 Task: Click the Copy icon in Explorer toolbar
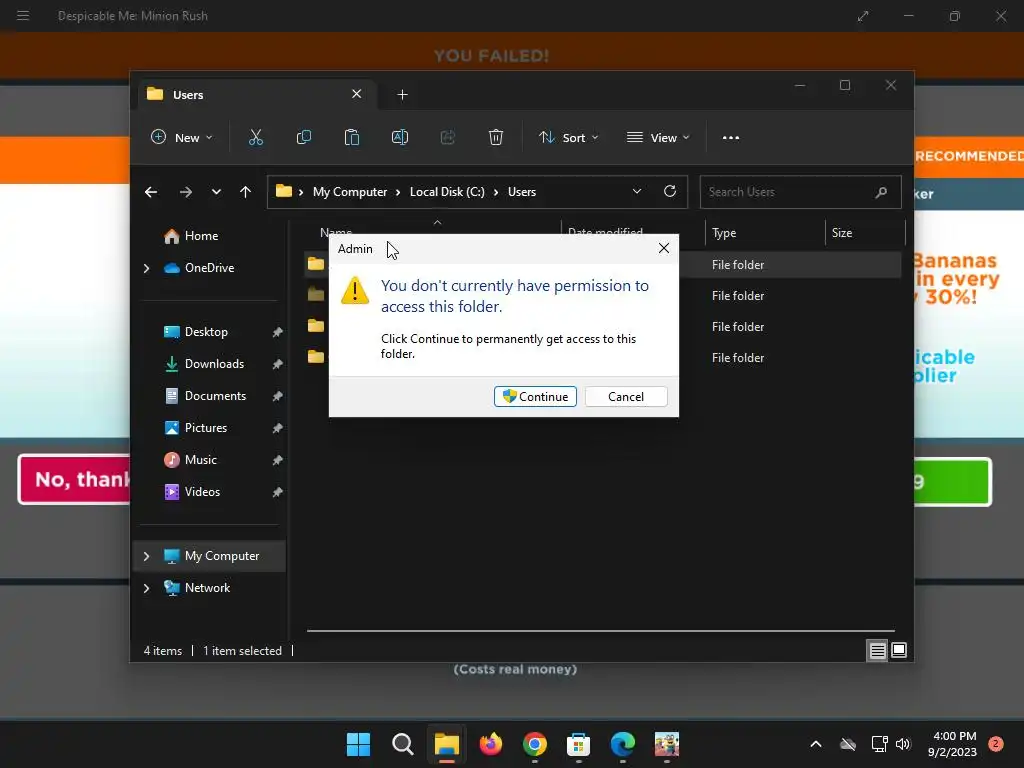point(304,137)
